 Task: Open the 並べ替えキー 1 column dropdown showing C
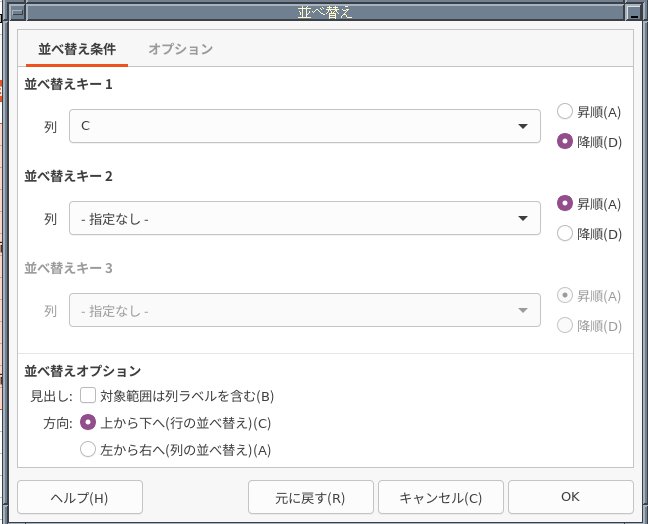pos(304,126)
